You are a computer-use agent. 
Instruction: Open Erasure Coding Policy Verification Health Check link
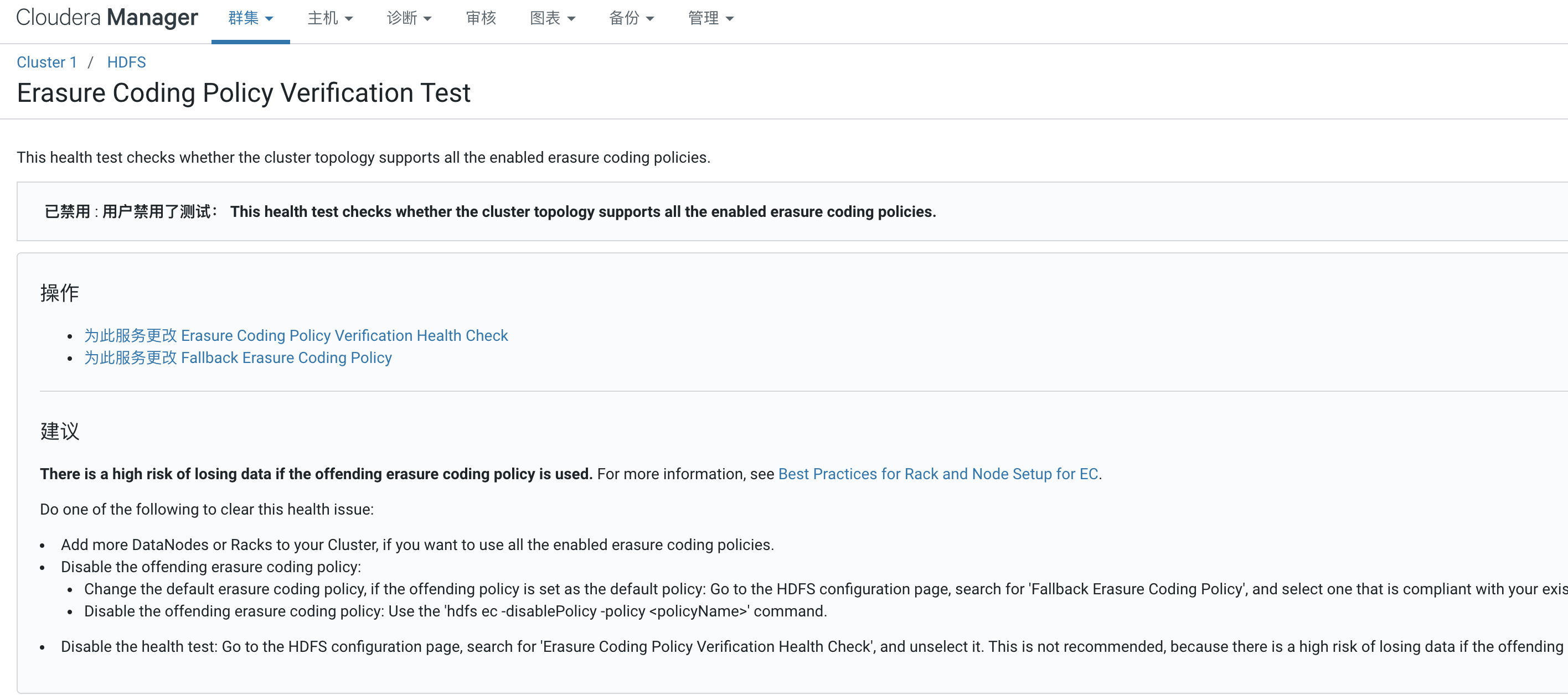pyautogui.click(x=296, y=335)
